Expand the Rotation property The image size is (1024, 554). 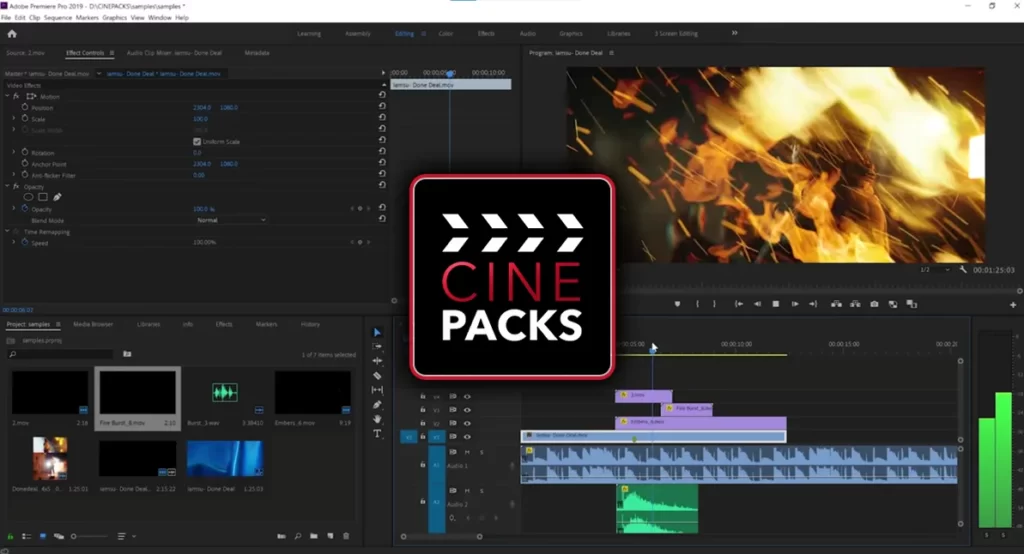click(x=14, y=152)
